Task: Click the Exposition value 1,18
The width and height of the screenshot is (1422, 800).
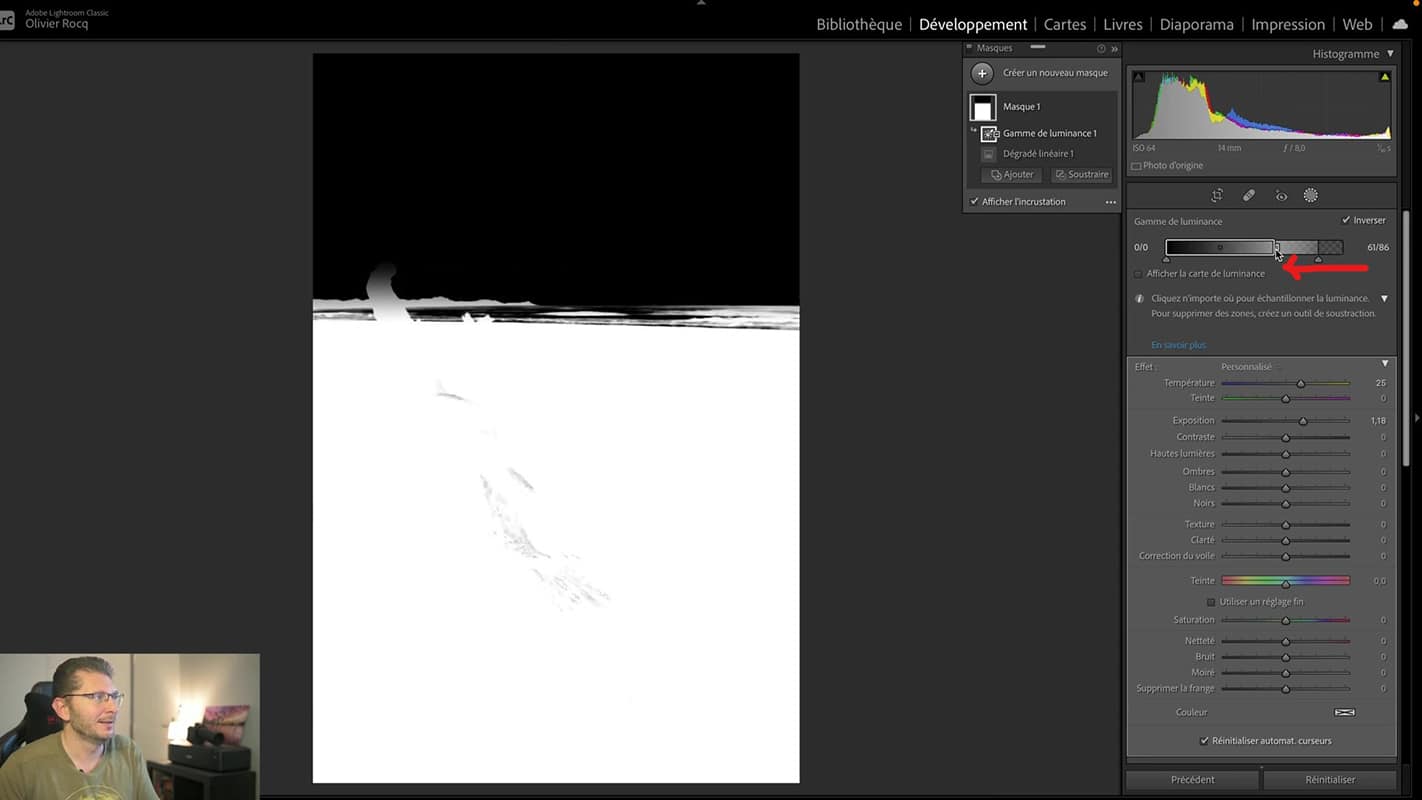Action: tap(1378, 421)
